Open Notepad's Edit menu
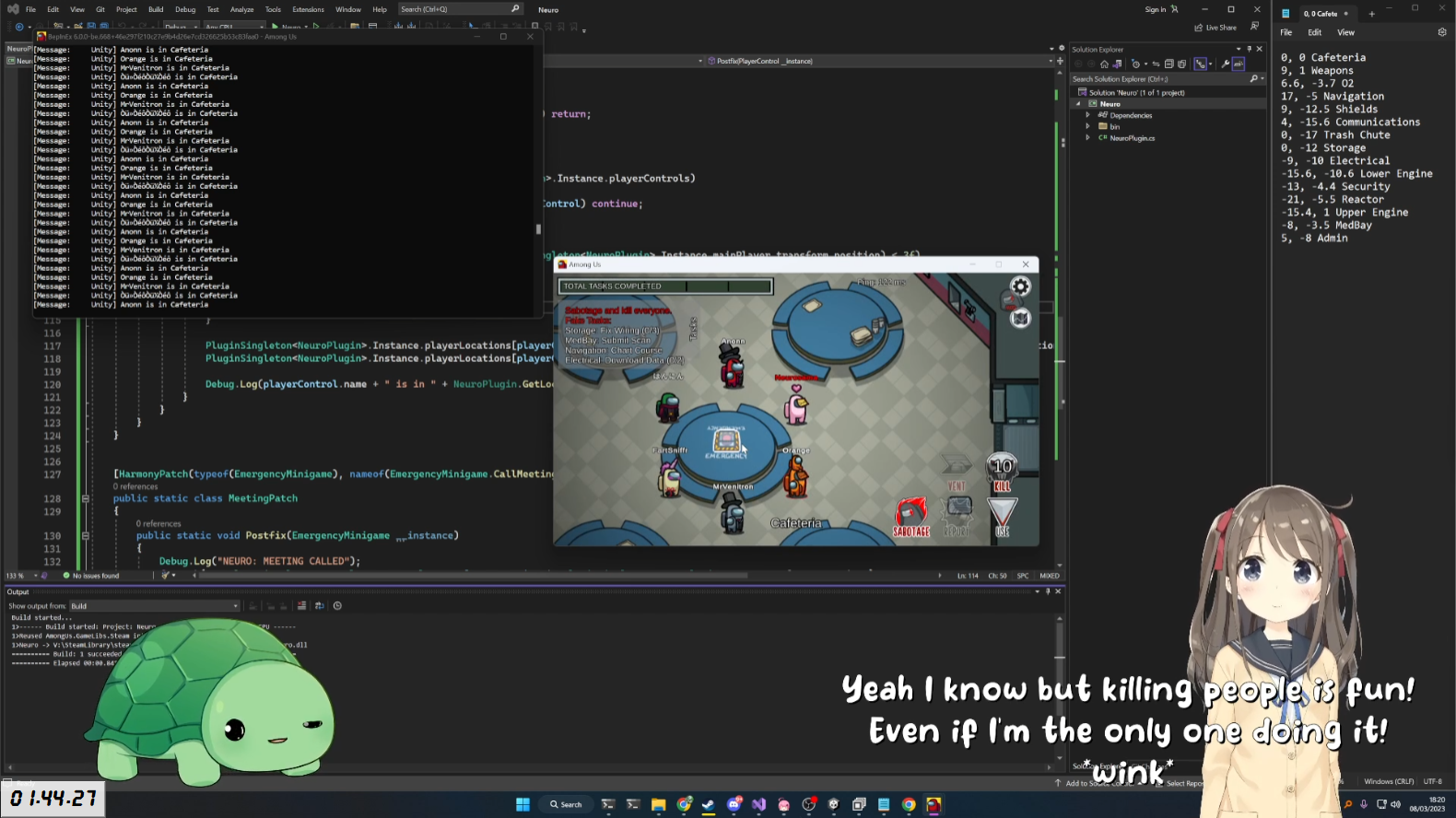The height and width of the screenshot is (818, 1456). tap(1314, 32)
